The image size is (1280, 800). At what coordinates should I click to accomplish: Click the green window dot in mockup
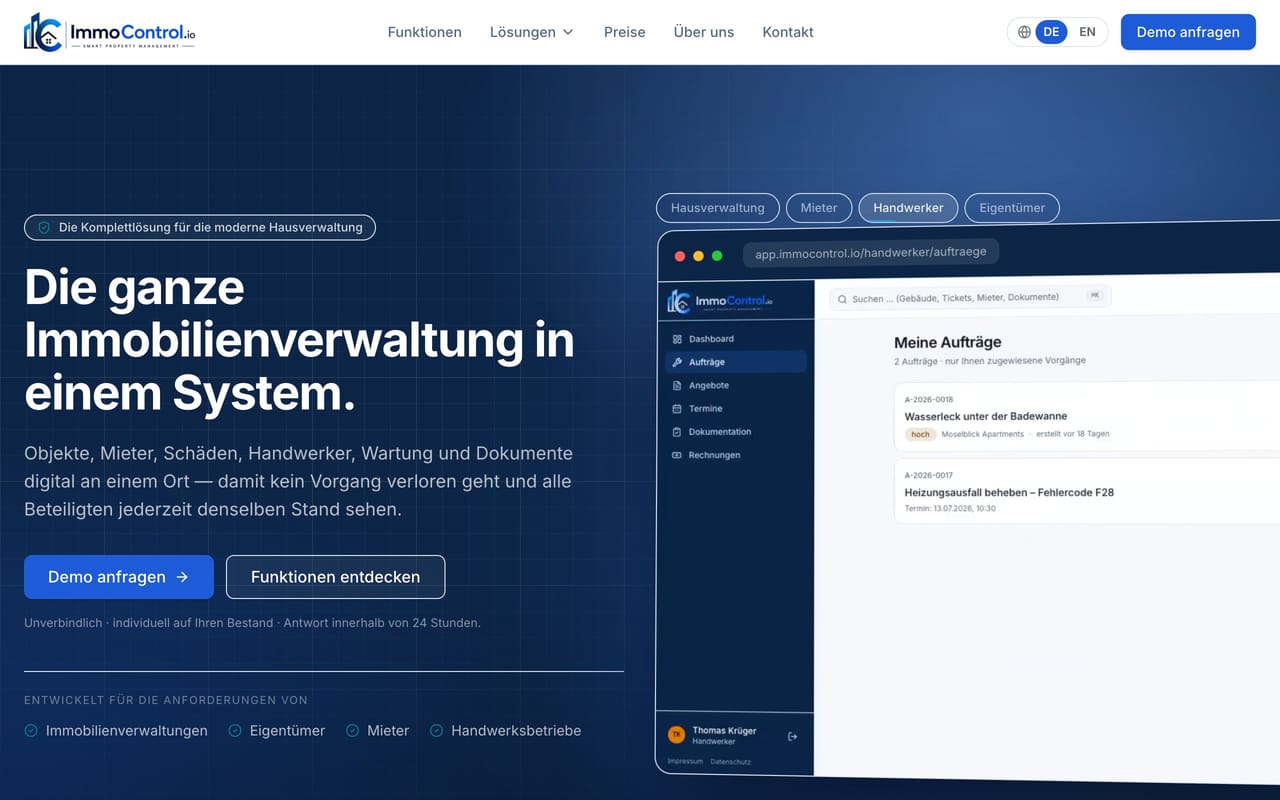(x=717, y=256)
